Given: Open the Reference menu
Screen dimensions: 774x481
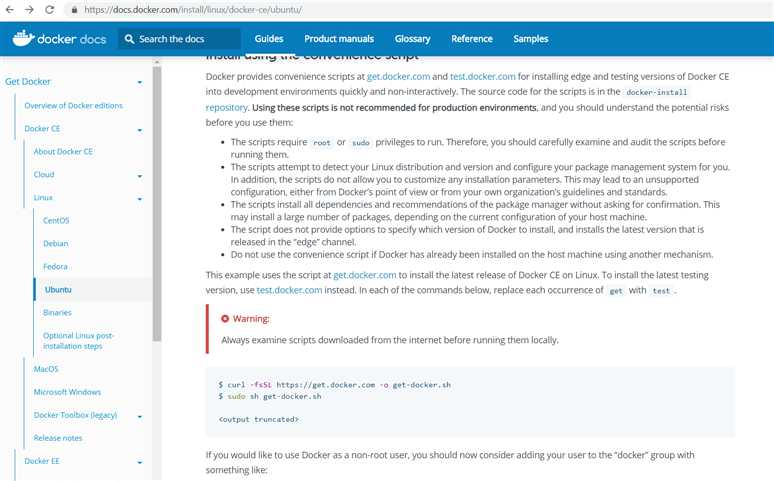Looking at the screenshot, I should pos(471,39).
